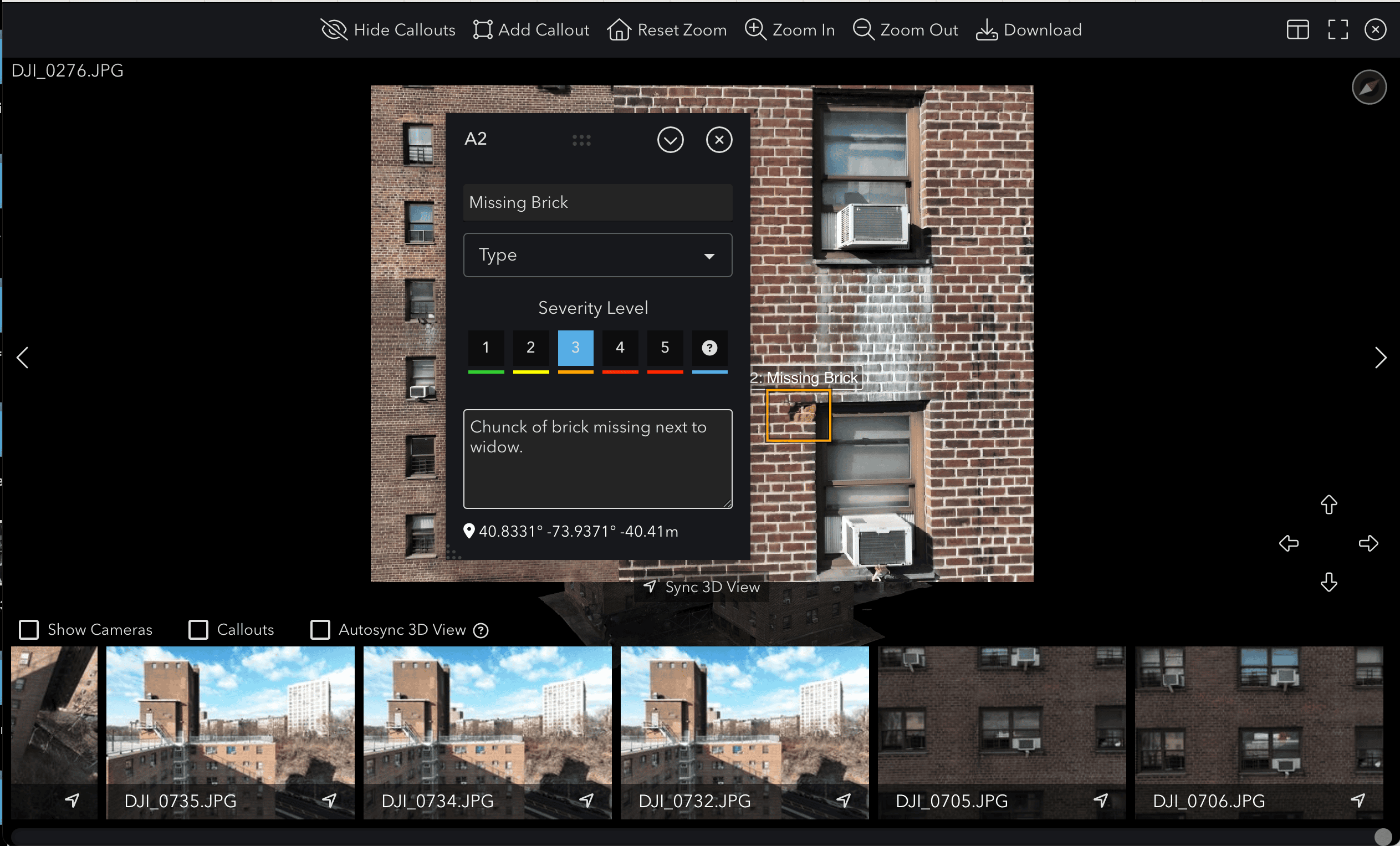This screenshot has height=846, width=1400.
Task: Go to previous image arrow
Action: [x=23, y=358]
